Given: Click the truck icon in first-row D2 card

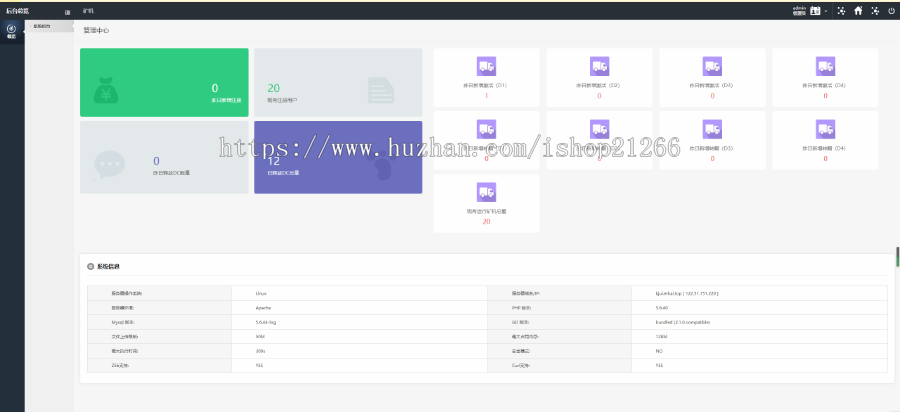Looking at the screenshot, I should click(x=599, y=67).
